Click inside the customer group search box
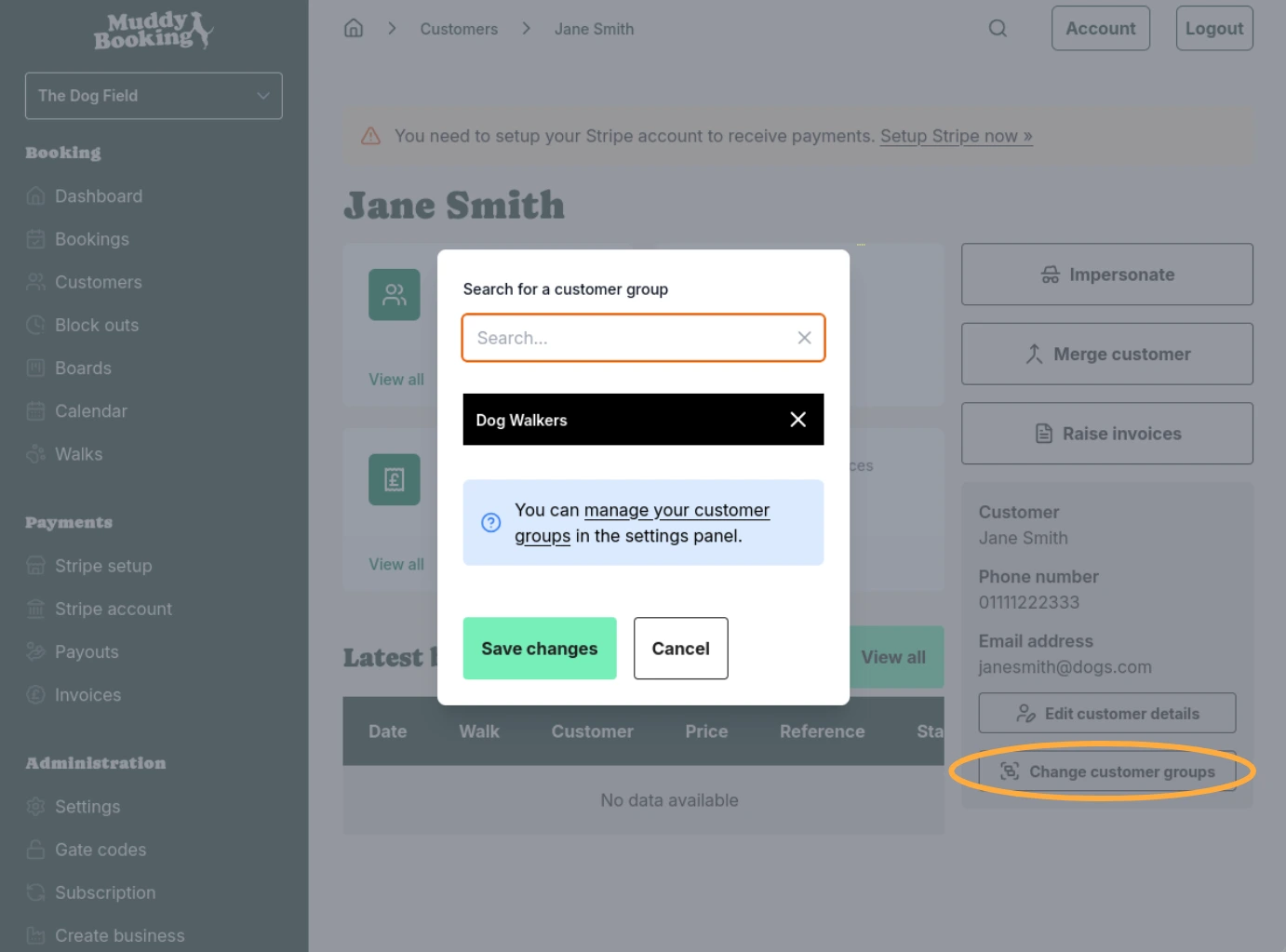Viewport: 1286px width, 952px height. (x=623, y=338)
